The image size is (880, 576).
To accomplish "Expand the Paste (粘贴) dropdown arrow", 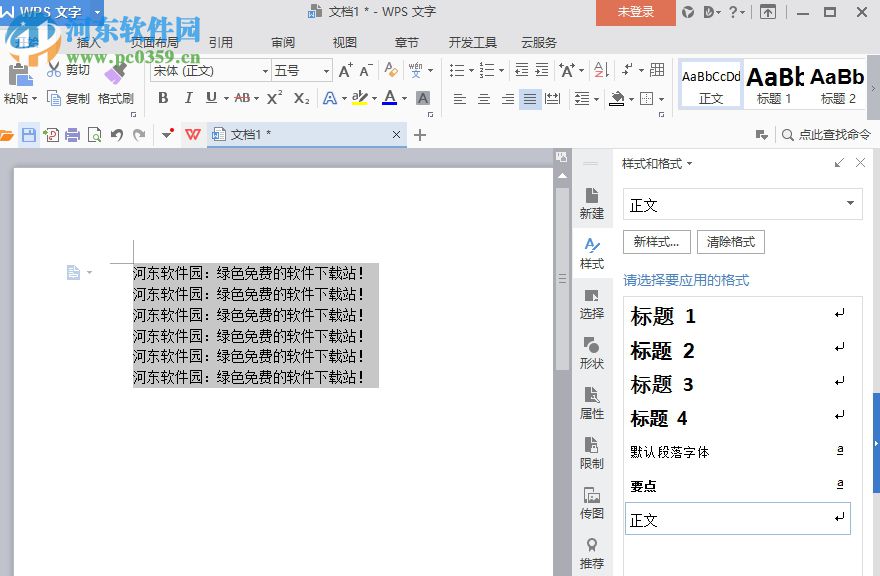I will tap(34, 99).
